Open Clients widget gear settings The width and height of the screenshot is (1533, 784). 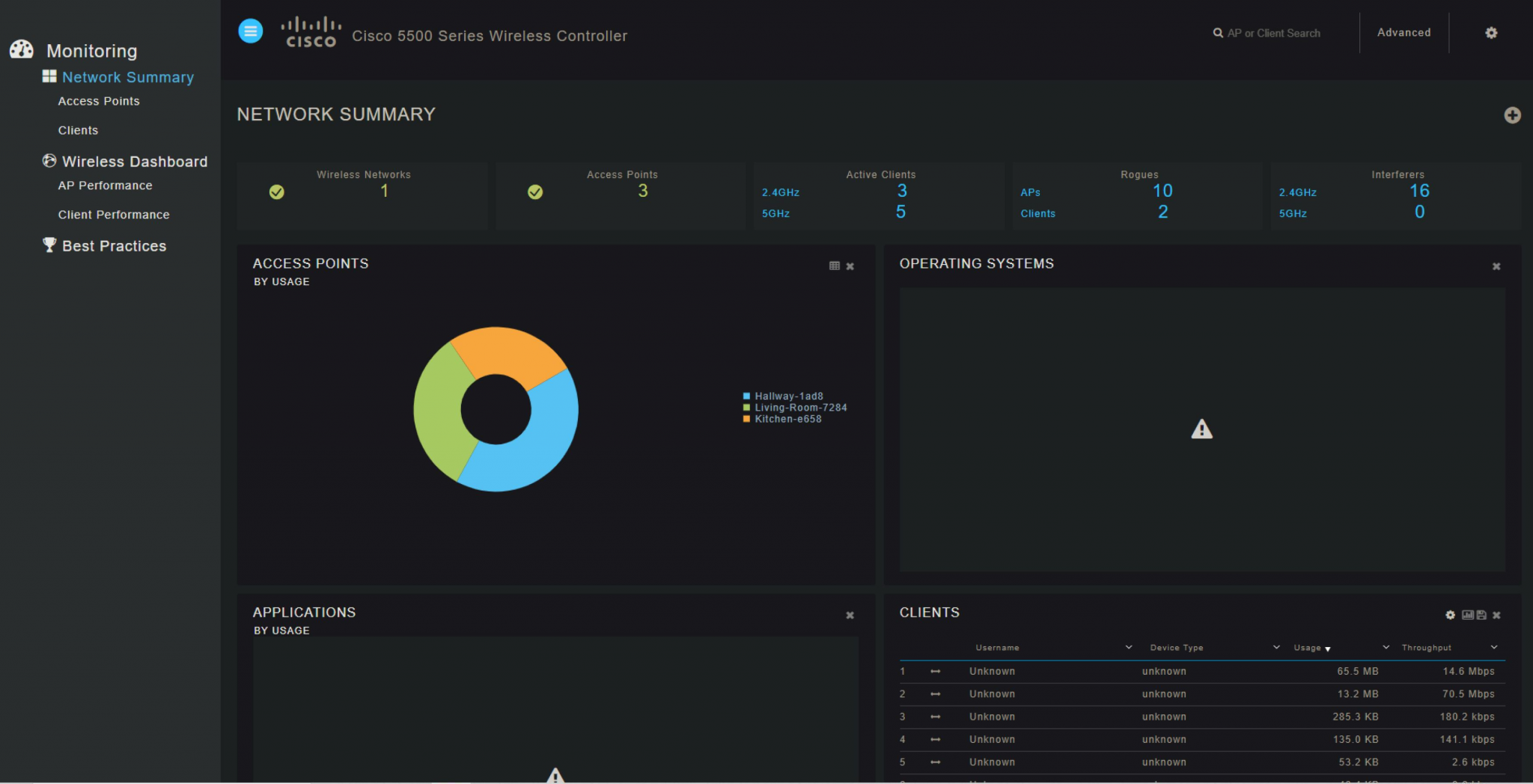click(1450, 615)
